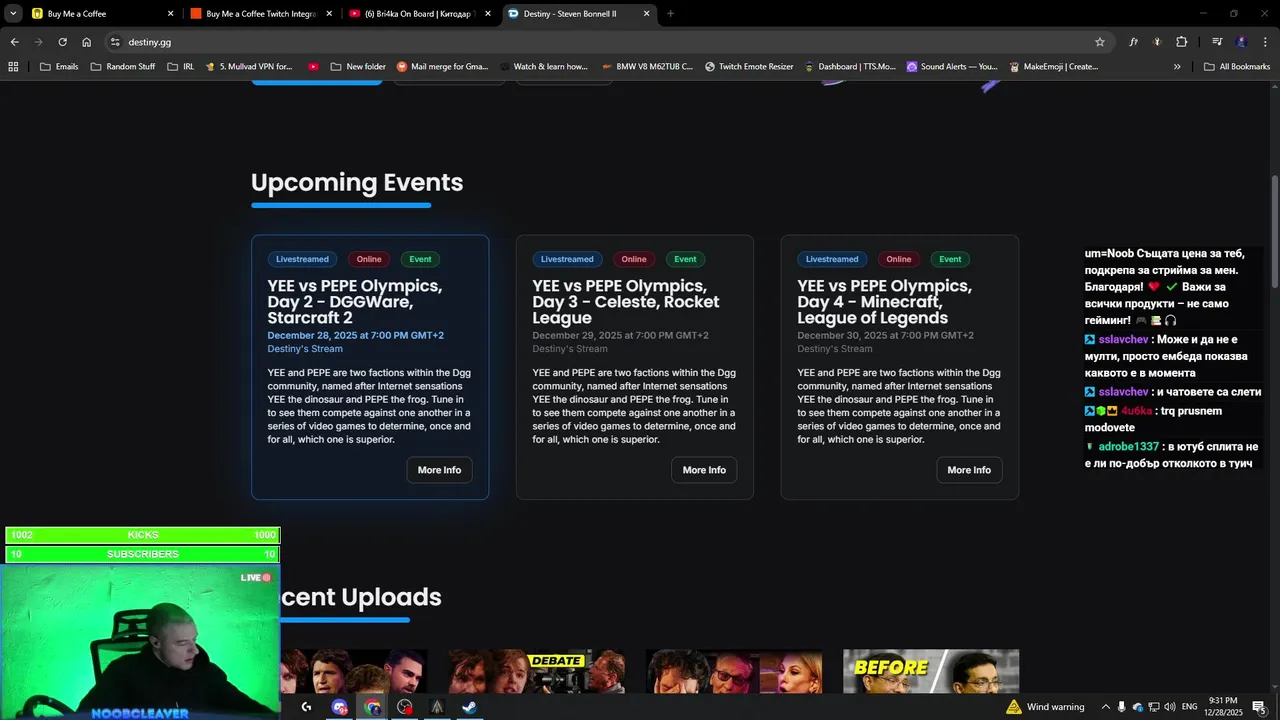Click the KICKS goal progress bar

pyautogui.click(x=143, y=535)
